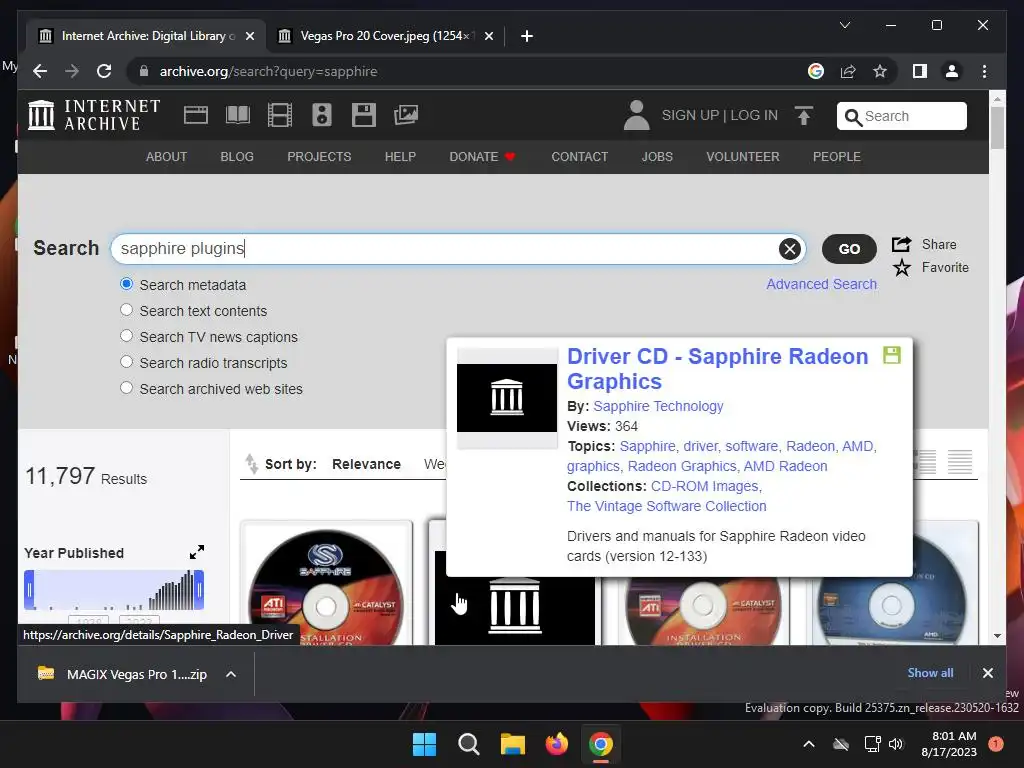This screenshot has height=768, width=1024.
Task: Click left handle of Year Published slider
Action: (x=29, y=590)
